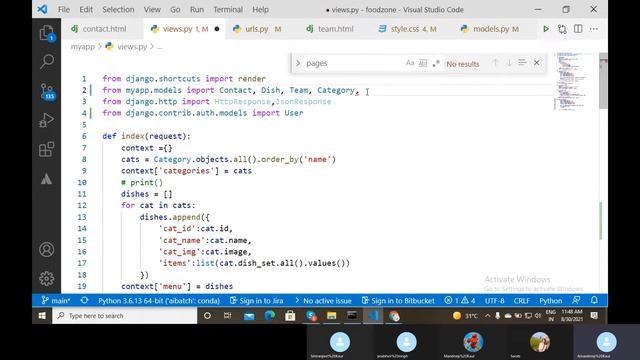Go to previous match arrow in find widget
The width and height of the screenshot is (640, 360).
click(x=496, y=63)
